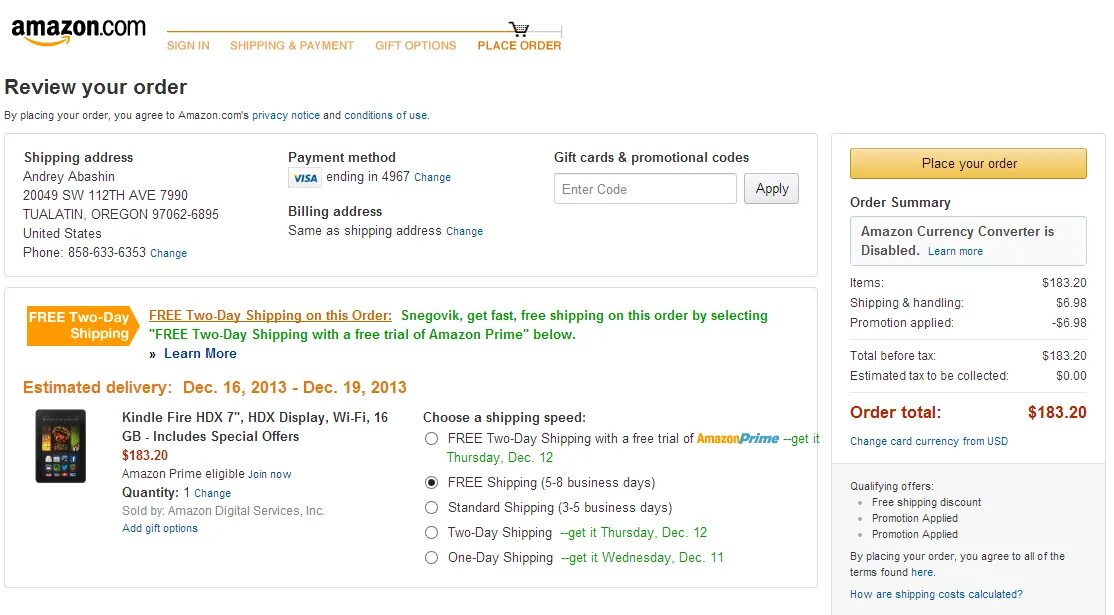The height and width of the screenshot is (615, 1114).
Task: Open Learn More about free shipping
Action: click(200, 354)
